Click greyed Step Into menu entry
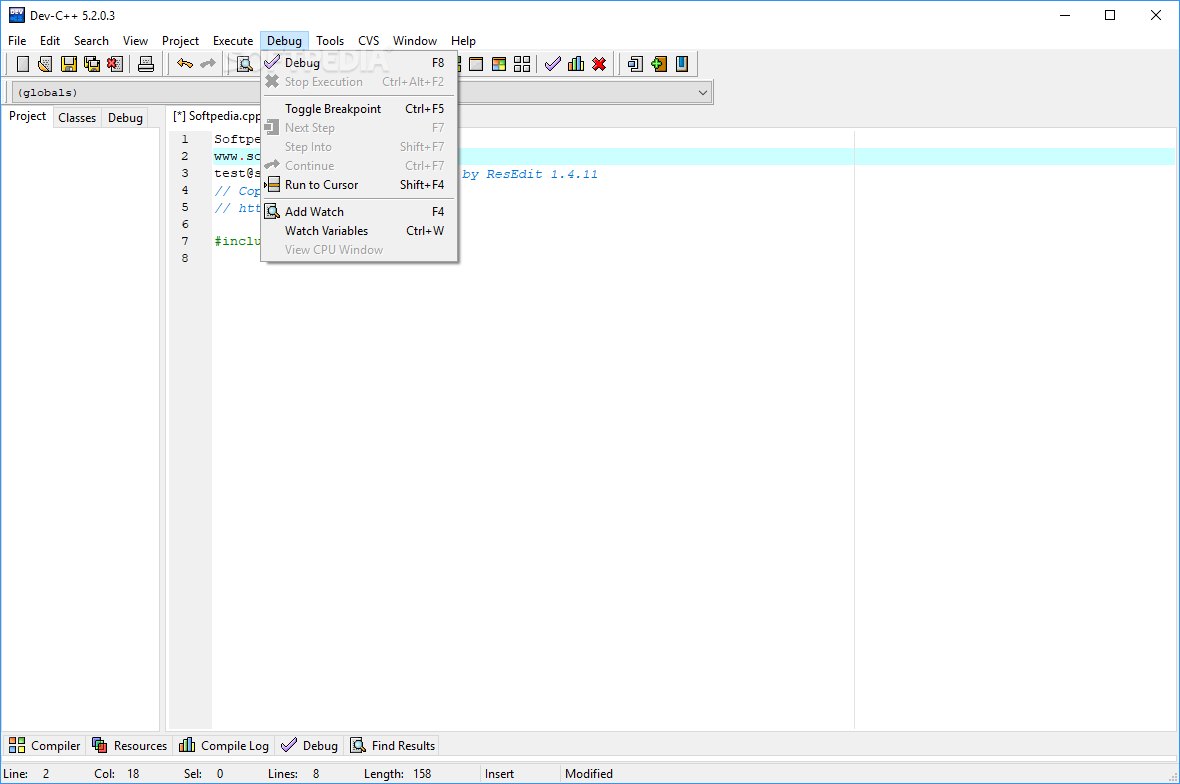Viewport: 1180px width, 784px height. click(x=359, y=147)
